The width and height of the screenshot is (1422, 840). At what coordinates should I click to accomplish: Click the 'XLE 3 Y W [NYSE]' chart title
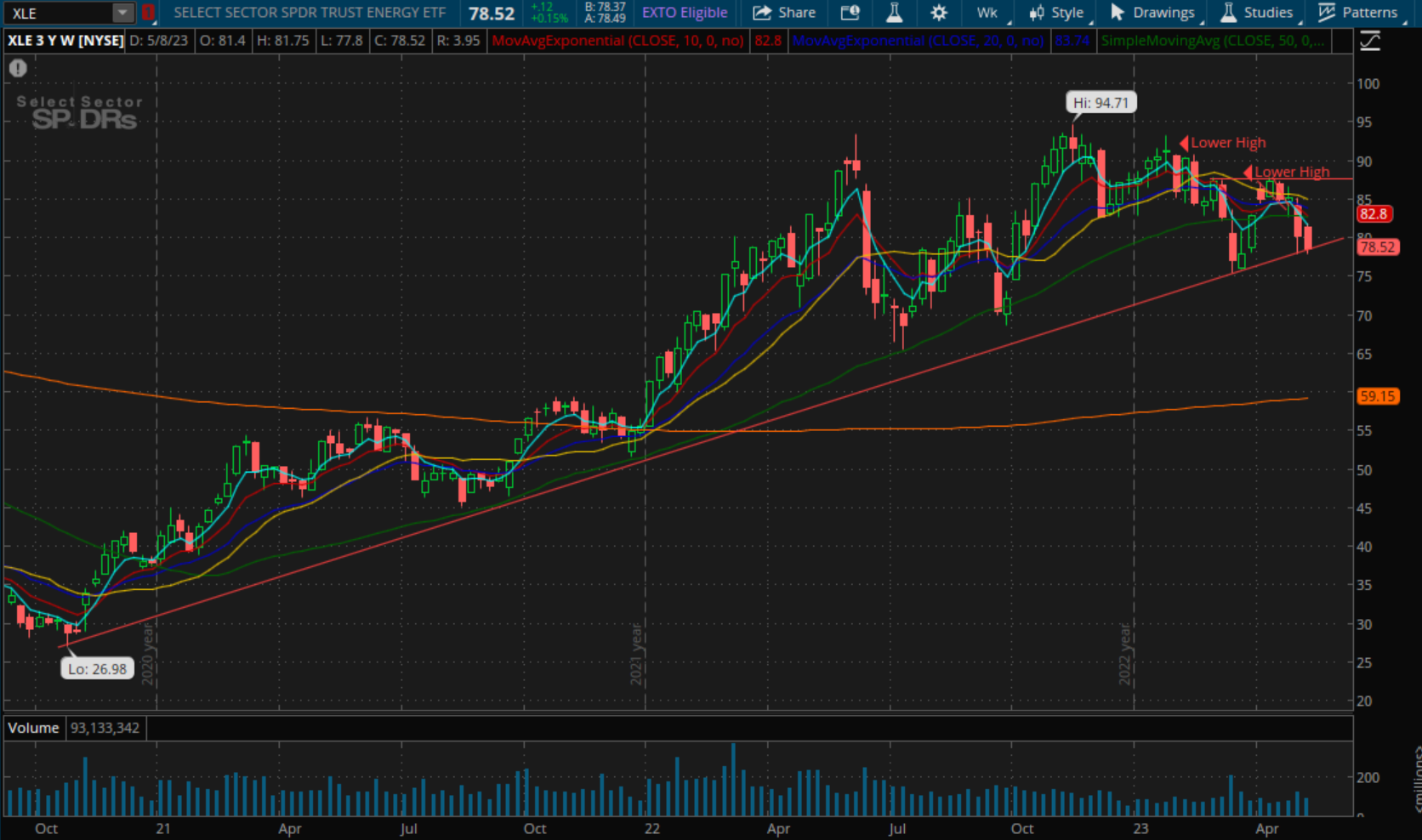pos(65,41)
